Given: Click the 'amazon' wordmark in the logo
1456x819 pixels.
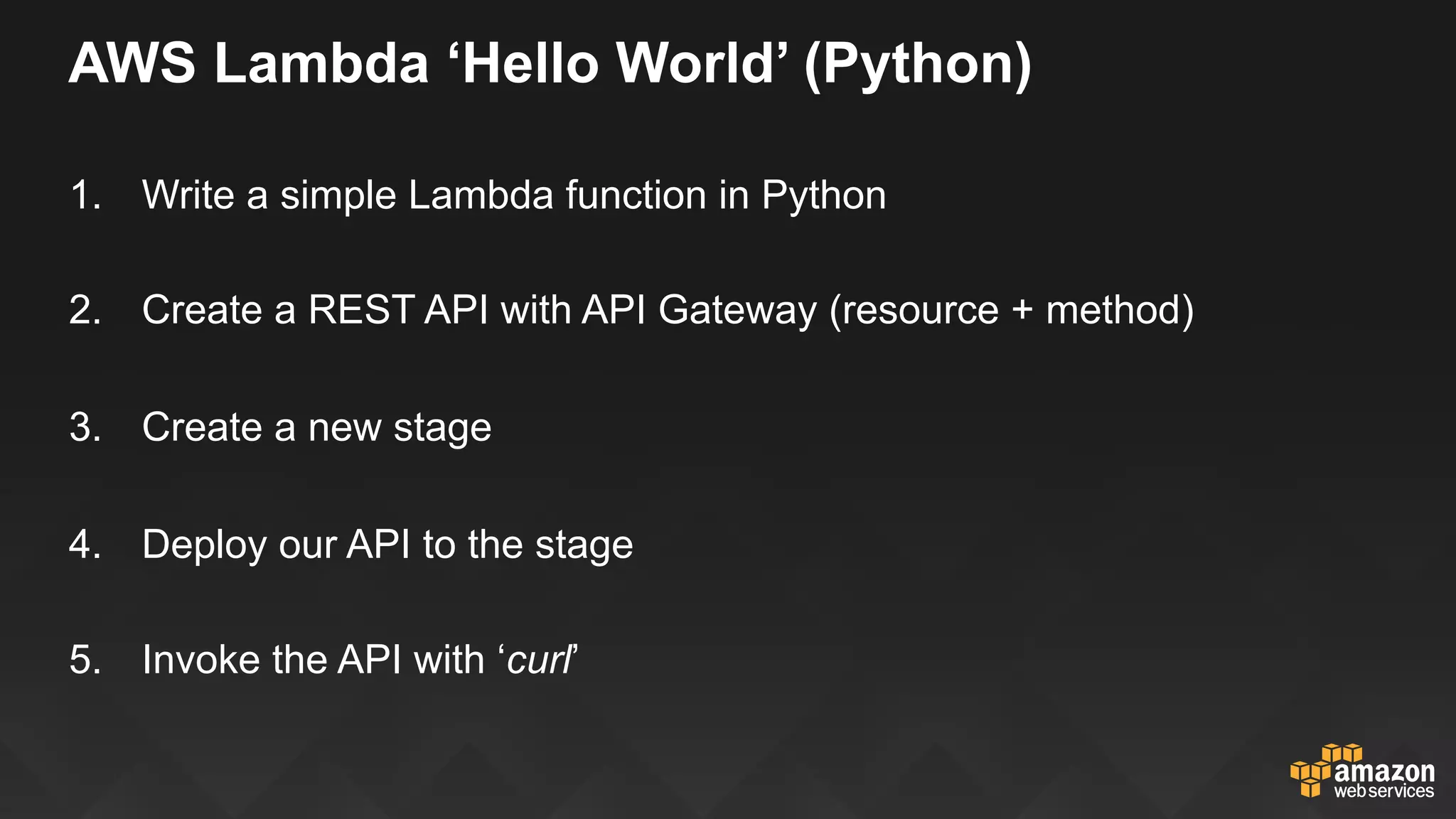Looking at the screenshot, I should point(1384,771).
